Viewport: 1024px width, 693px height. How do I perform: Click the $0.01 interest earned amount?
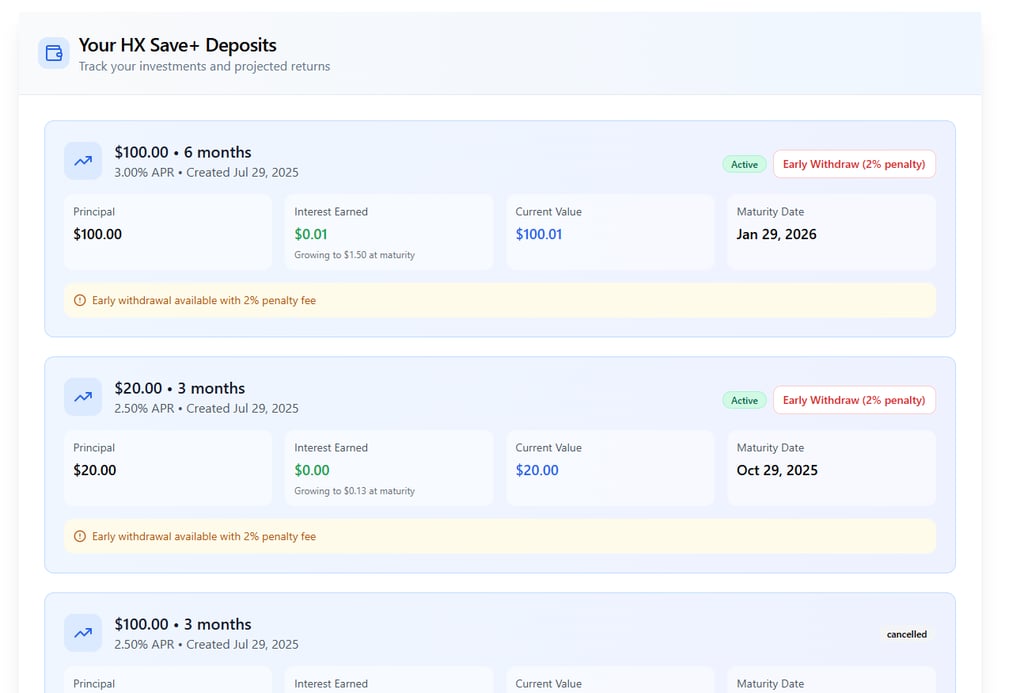tap(311, 234)
